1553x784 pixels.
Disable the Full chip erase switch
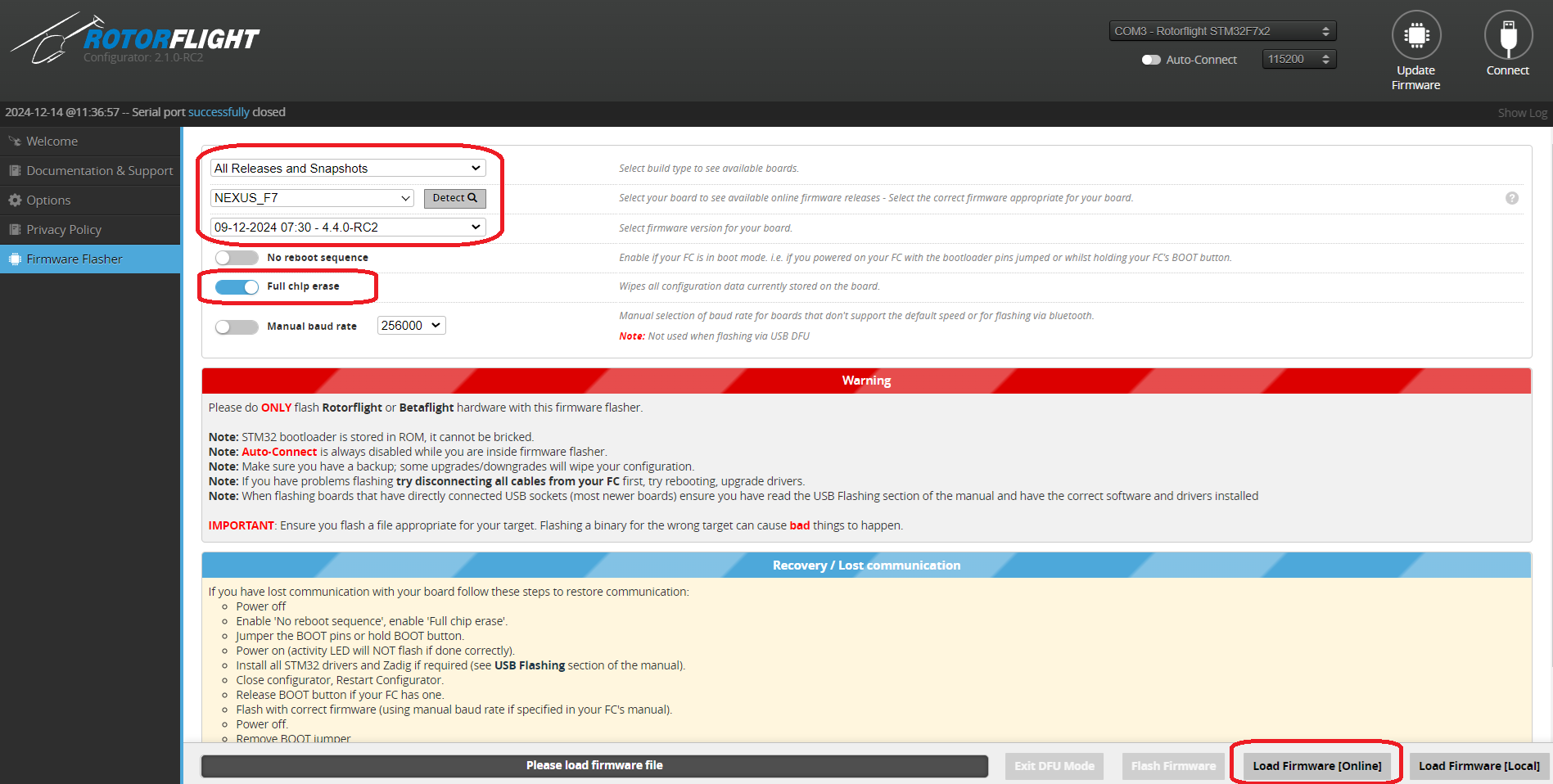coord(237,286)
